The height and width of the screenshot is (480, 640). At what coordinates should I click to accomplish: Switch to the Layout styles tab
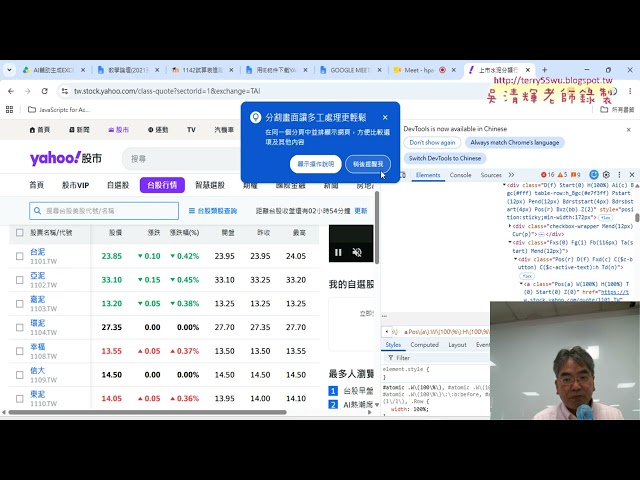pos(457,345)
